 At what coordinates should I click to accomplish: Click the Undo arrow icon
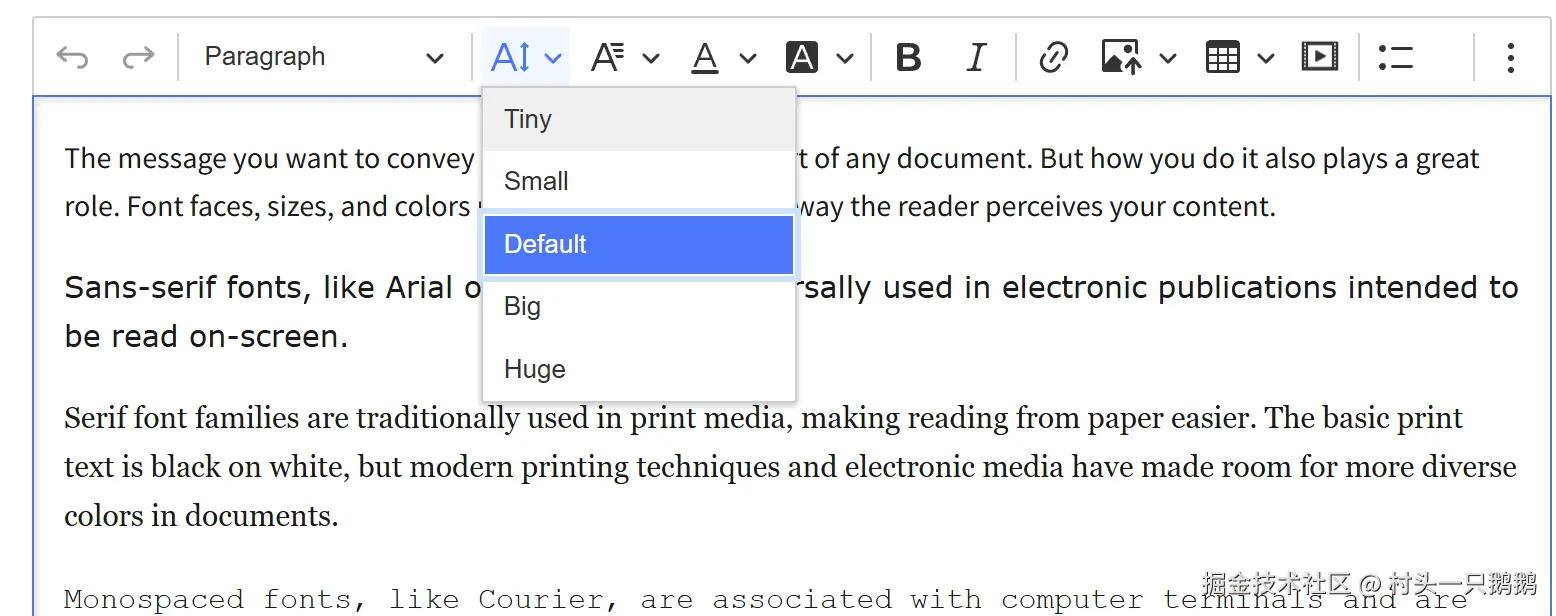[x=72, y=57]
